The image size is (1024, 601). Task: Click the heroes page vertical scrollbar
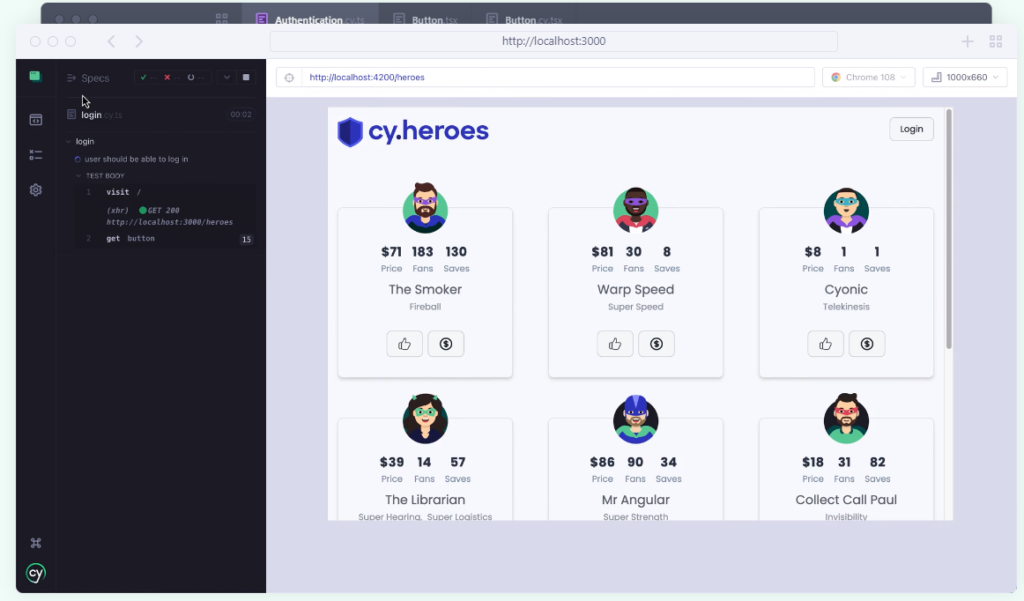tap(949, 229)
